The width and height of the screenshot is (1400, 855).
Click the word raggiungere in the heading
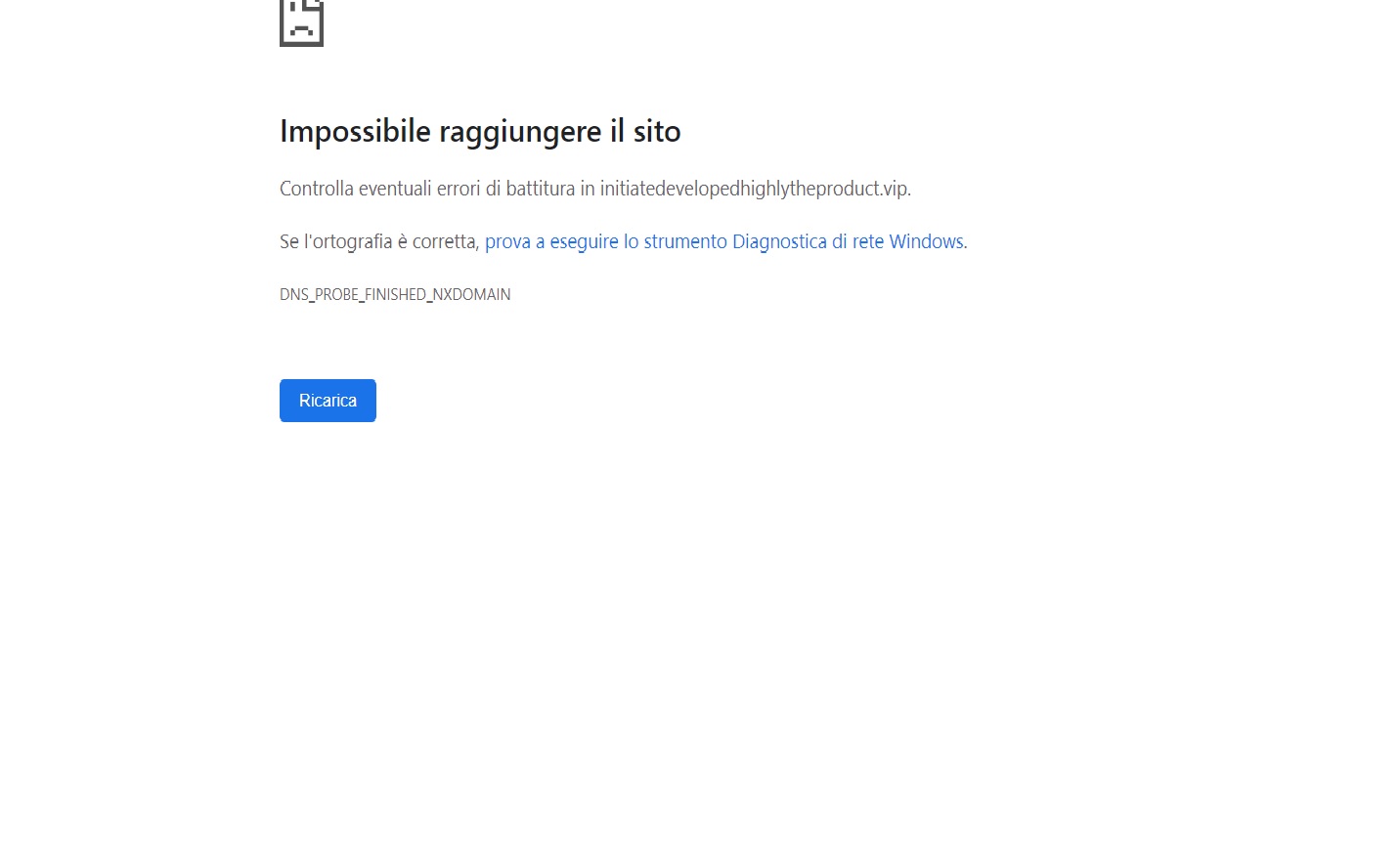point(520,132)
